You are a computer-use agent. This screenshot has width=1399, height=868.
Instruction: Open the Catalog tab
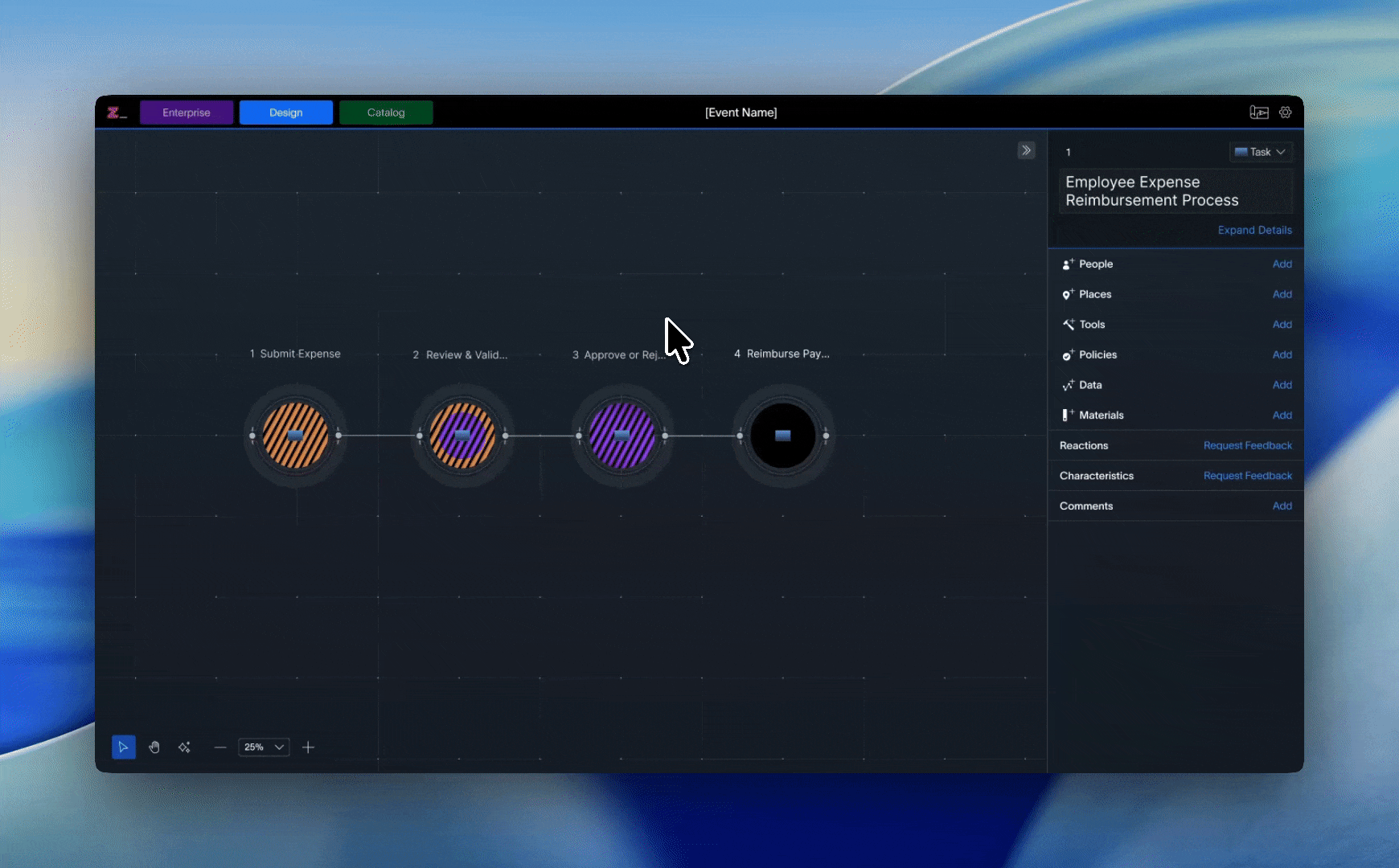(386, 113)
